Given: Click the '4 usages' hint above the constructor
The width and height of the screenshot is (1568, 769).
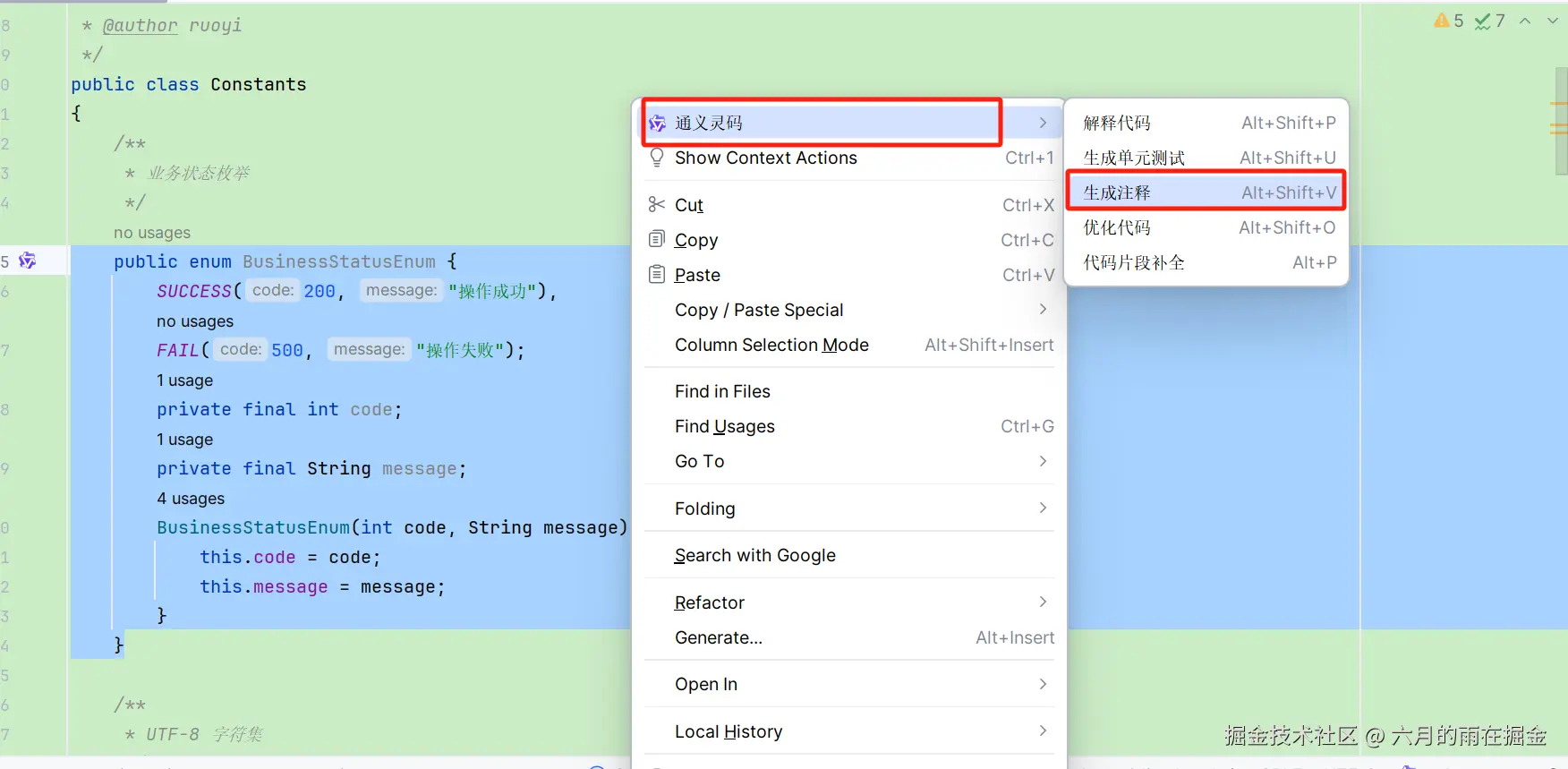Looking at the screenshot, I should tap(191, 499).
